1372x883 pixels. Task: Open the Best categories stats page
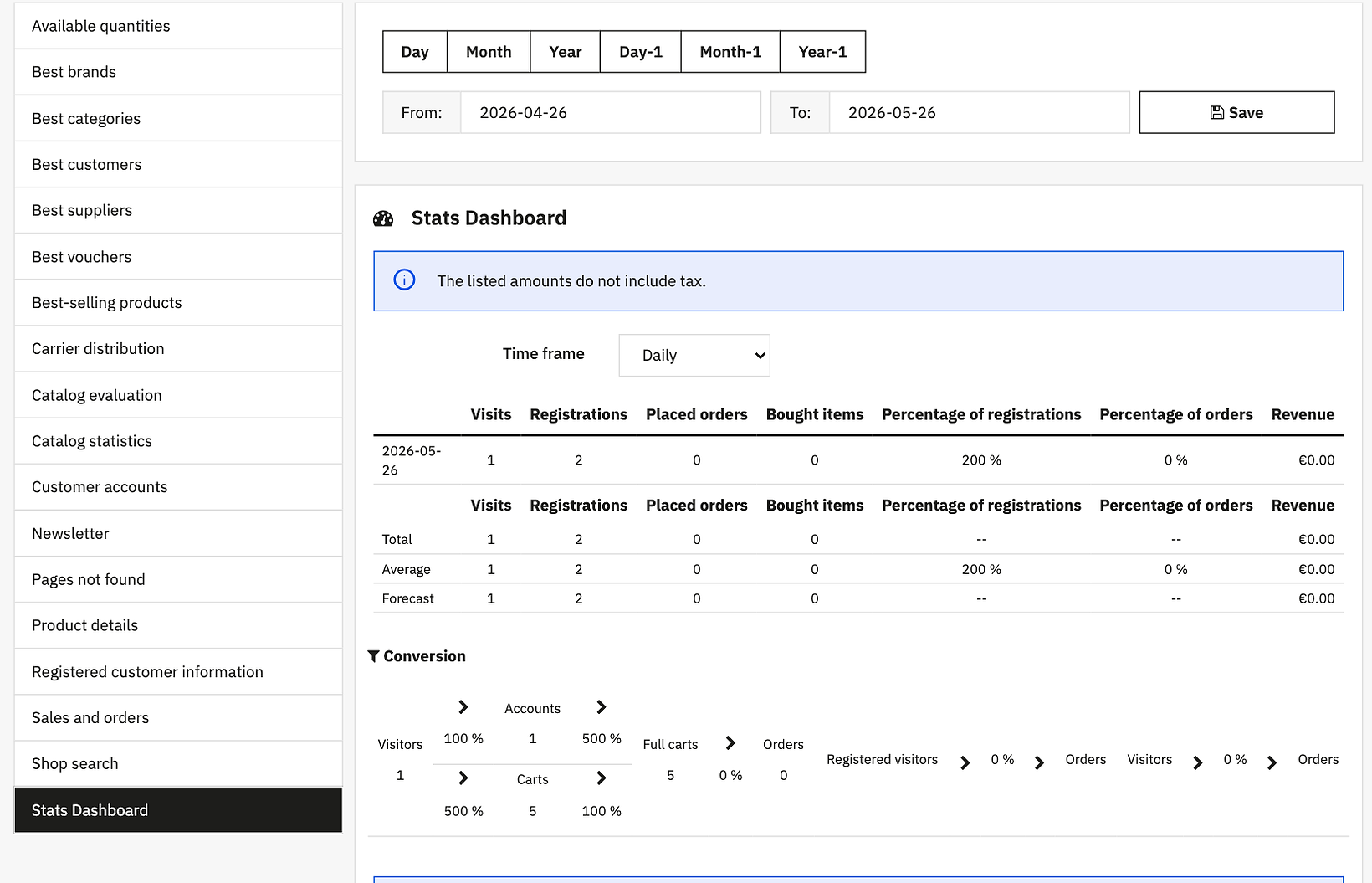coord(178,118)
